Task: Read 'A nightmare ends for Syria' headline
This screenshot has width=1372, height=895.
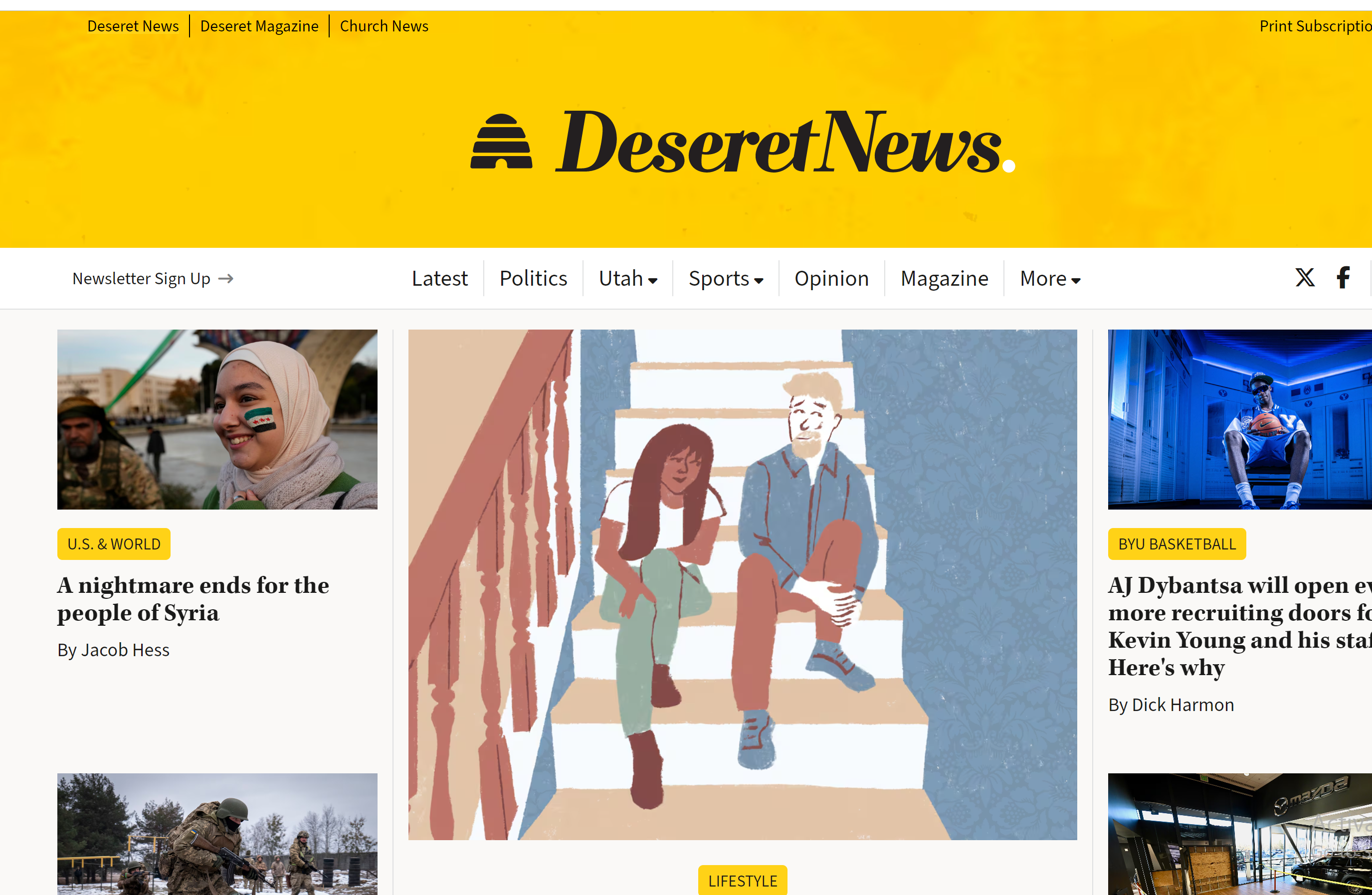Action: click(193, 599)
